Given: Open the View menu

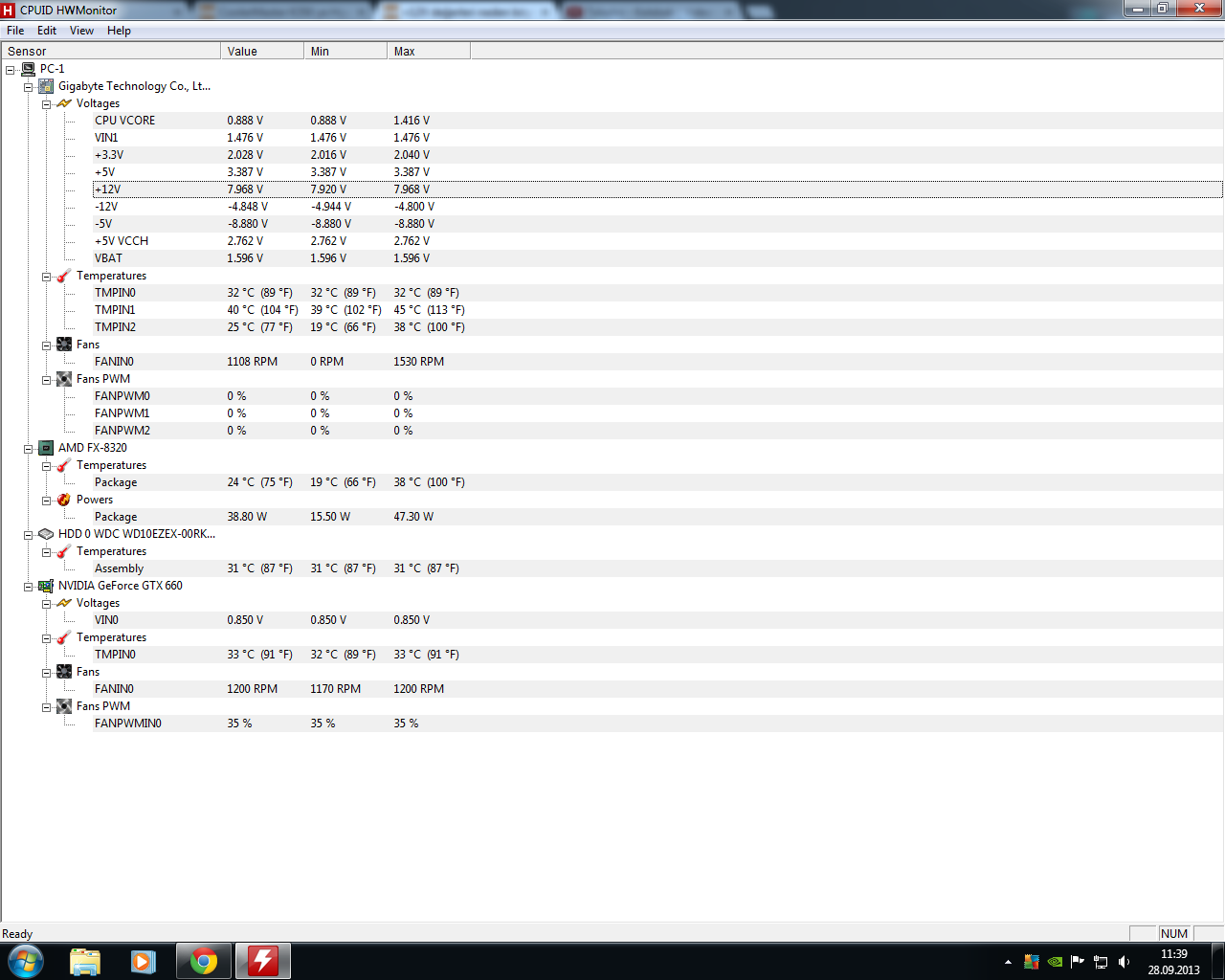Looking at the screenshot, I should 81,31.
